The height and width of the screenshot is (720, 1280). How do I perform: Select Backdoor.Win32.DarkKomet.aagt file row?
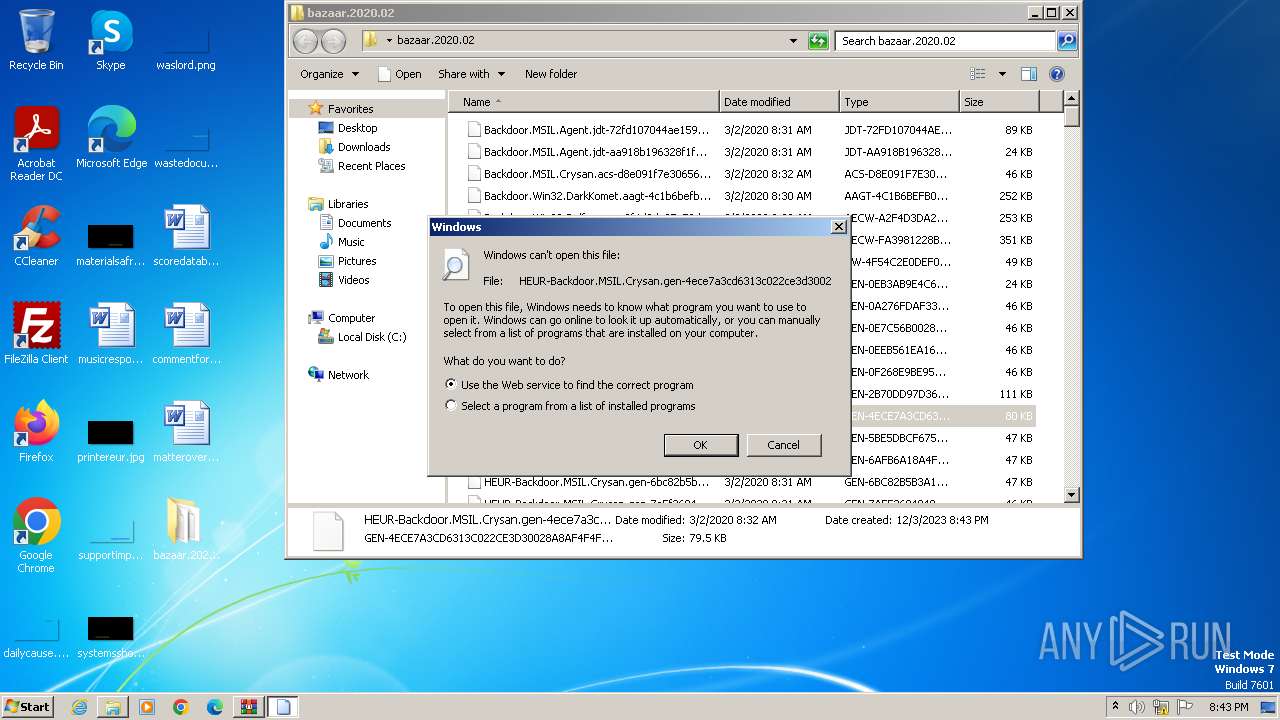750,196
